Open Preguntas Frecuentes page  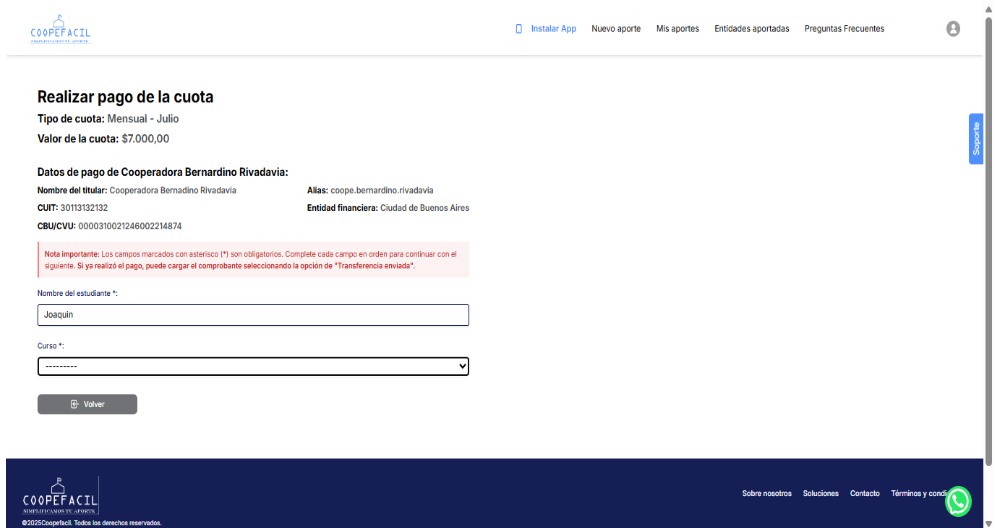click(x=844, y=29)
